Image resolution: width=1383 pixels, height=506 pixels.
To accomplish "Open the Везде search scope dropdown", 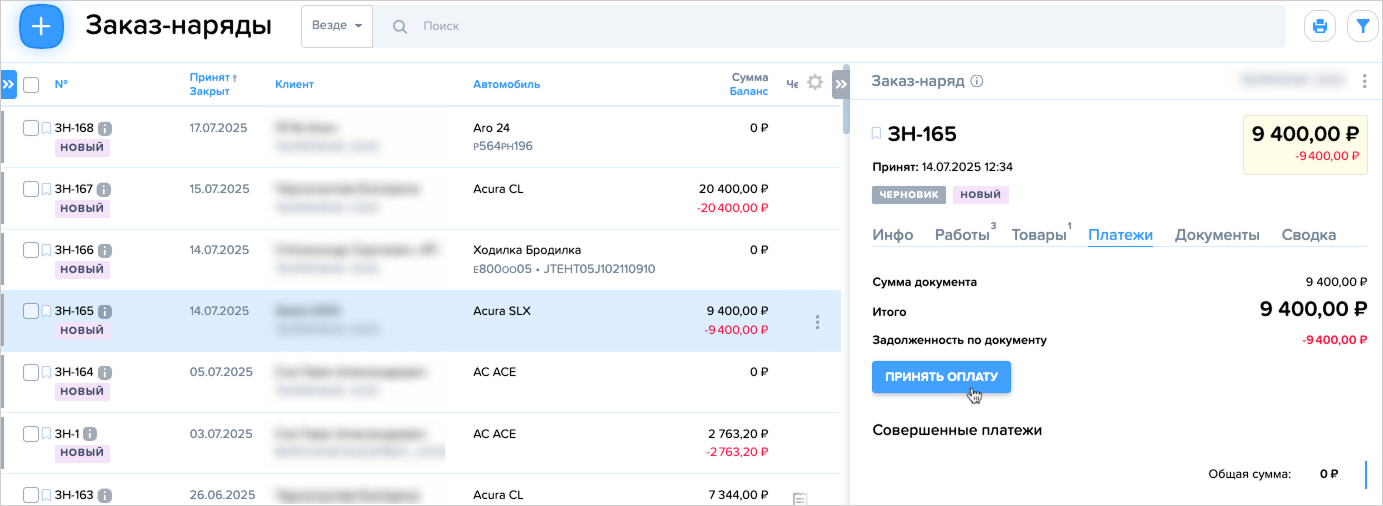I will click(336, 26).
